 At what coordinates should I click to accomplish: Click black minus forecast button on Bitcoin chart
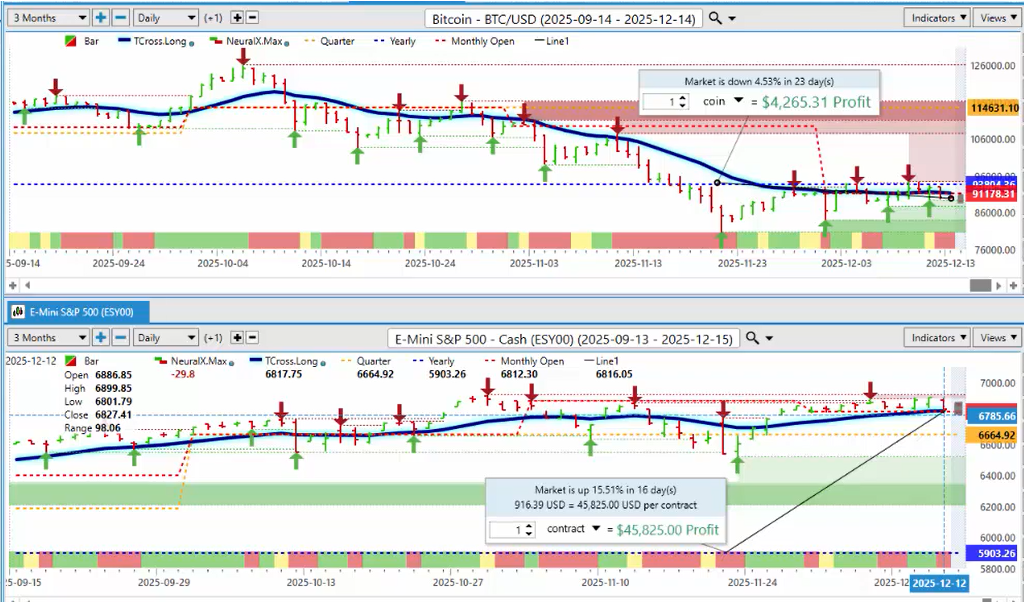click(252, 18)
